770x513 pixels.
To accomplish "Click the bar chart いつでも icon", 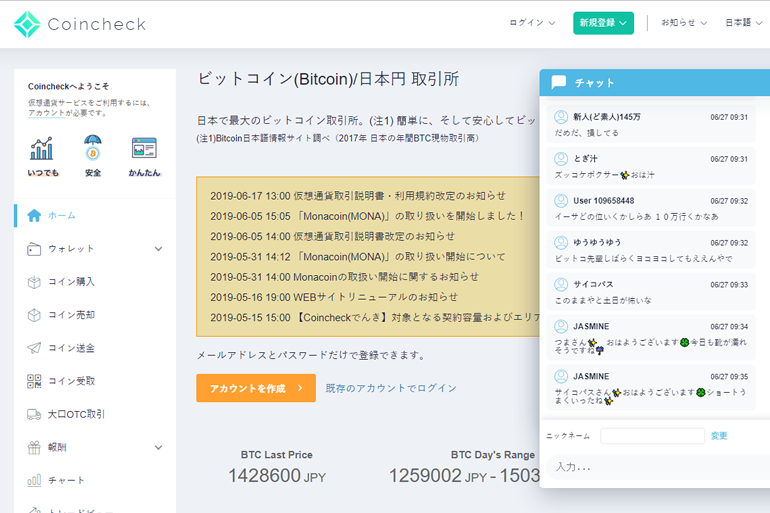I will tap(42, 148).
